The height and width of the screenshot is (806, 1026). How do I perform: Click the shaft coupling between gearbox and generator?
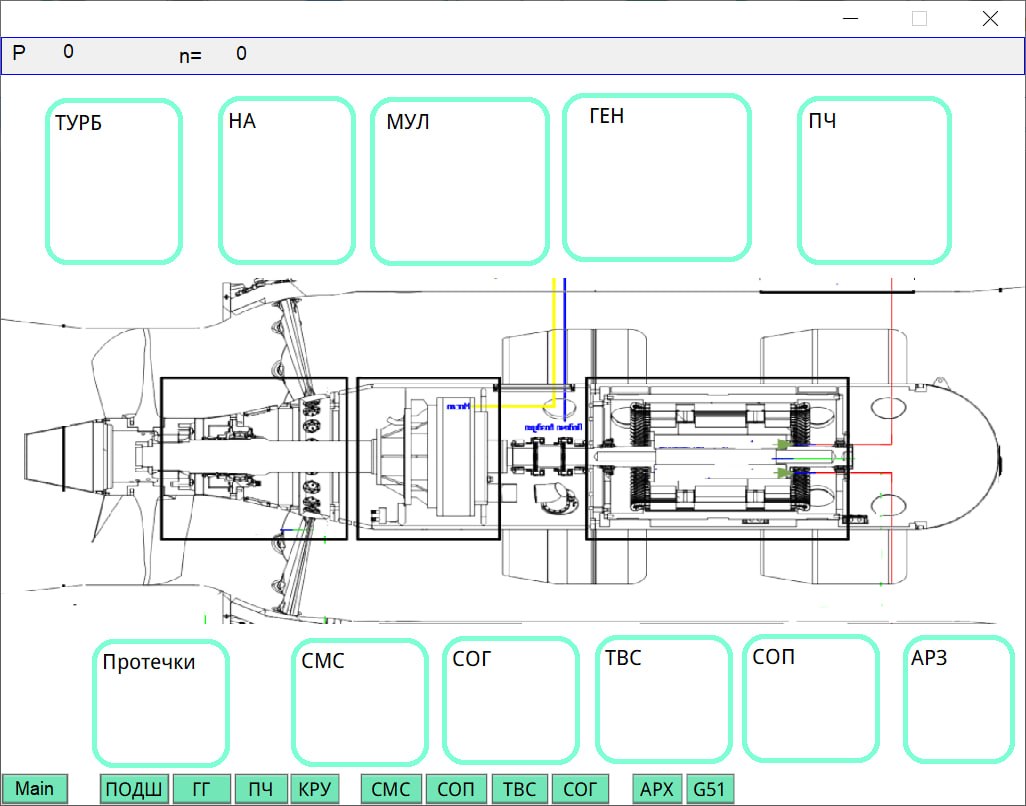(548, 456)
